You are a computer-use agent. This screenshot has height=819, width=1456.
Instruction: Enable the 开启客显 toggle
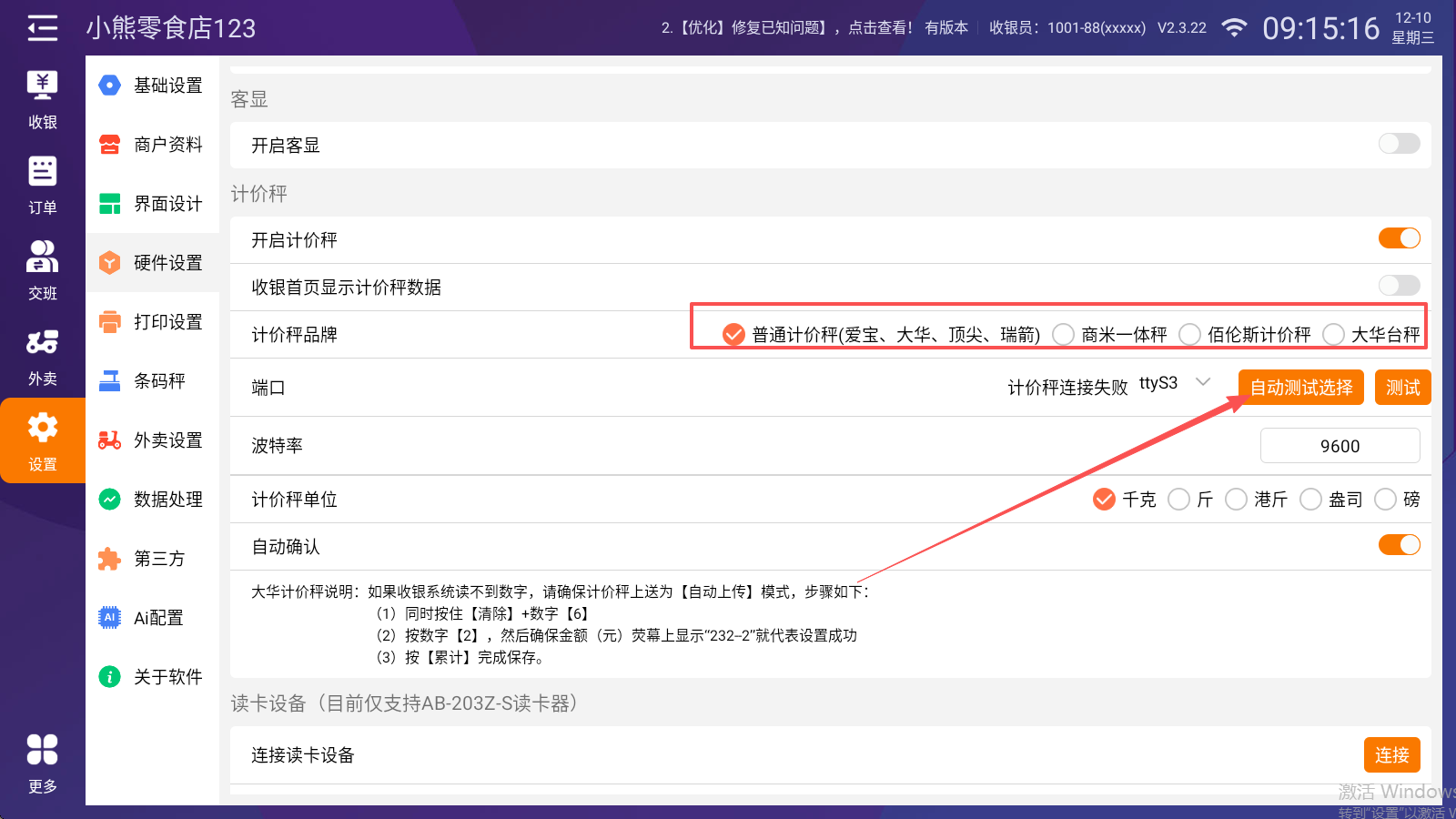point(1399,144)
